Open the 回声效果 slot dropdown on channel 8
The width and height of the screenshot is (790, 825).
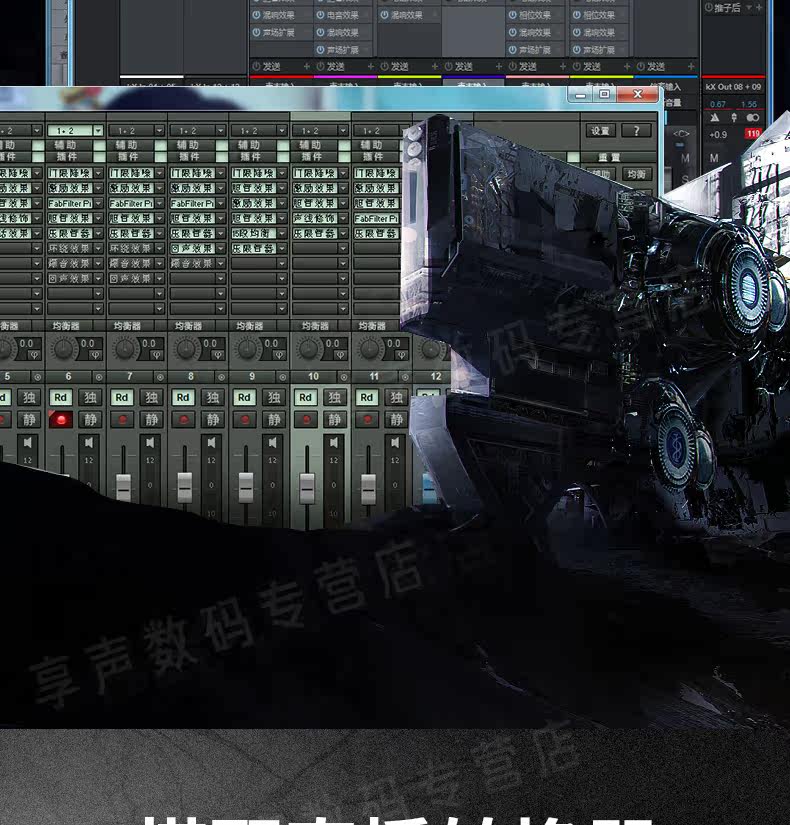[221, 248]
